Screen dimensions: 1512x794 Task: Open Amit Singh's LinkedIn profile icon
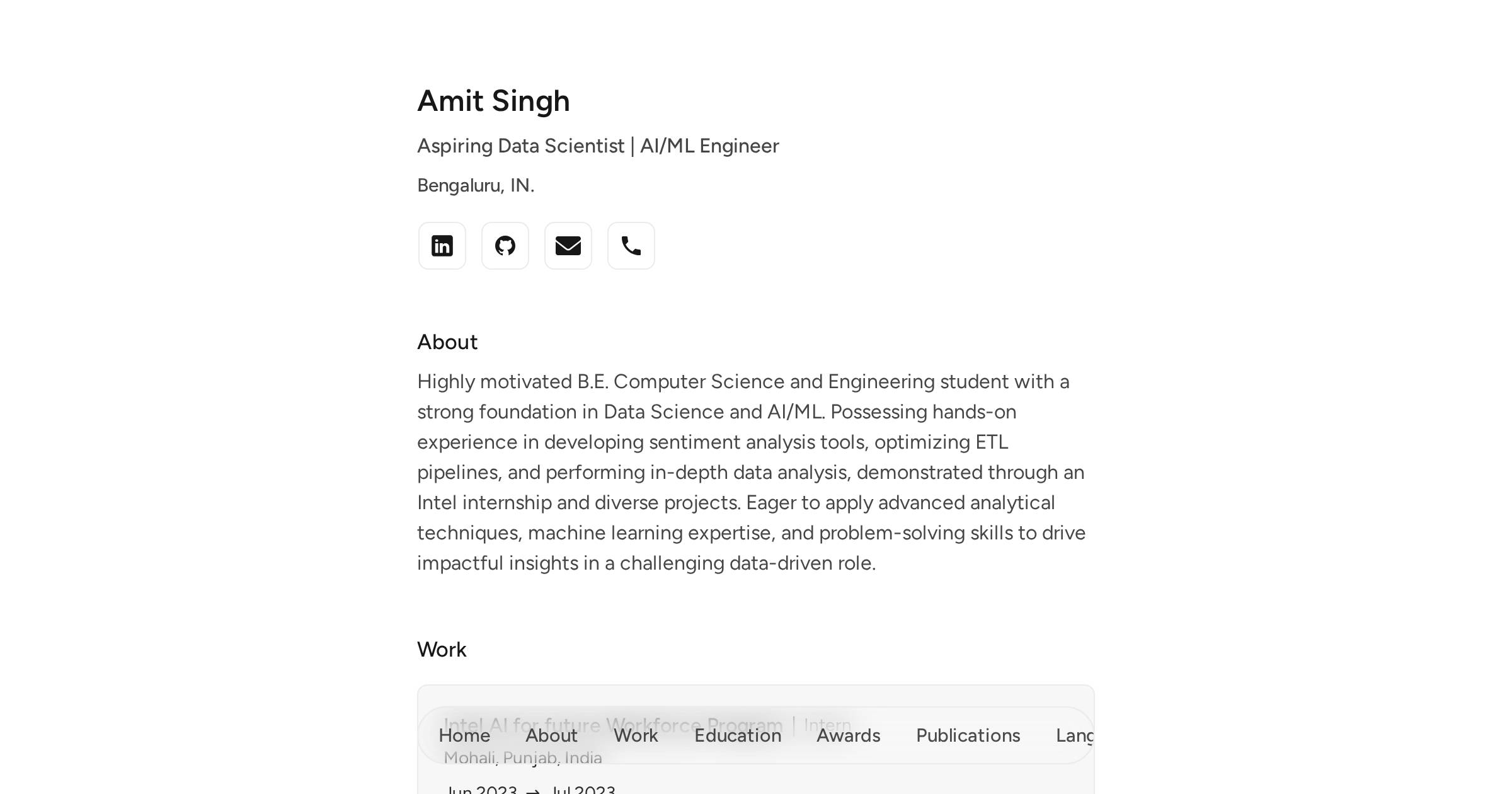(x=442, y=246)
